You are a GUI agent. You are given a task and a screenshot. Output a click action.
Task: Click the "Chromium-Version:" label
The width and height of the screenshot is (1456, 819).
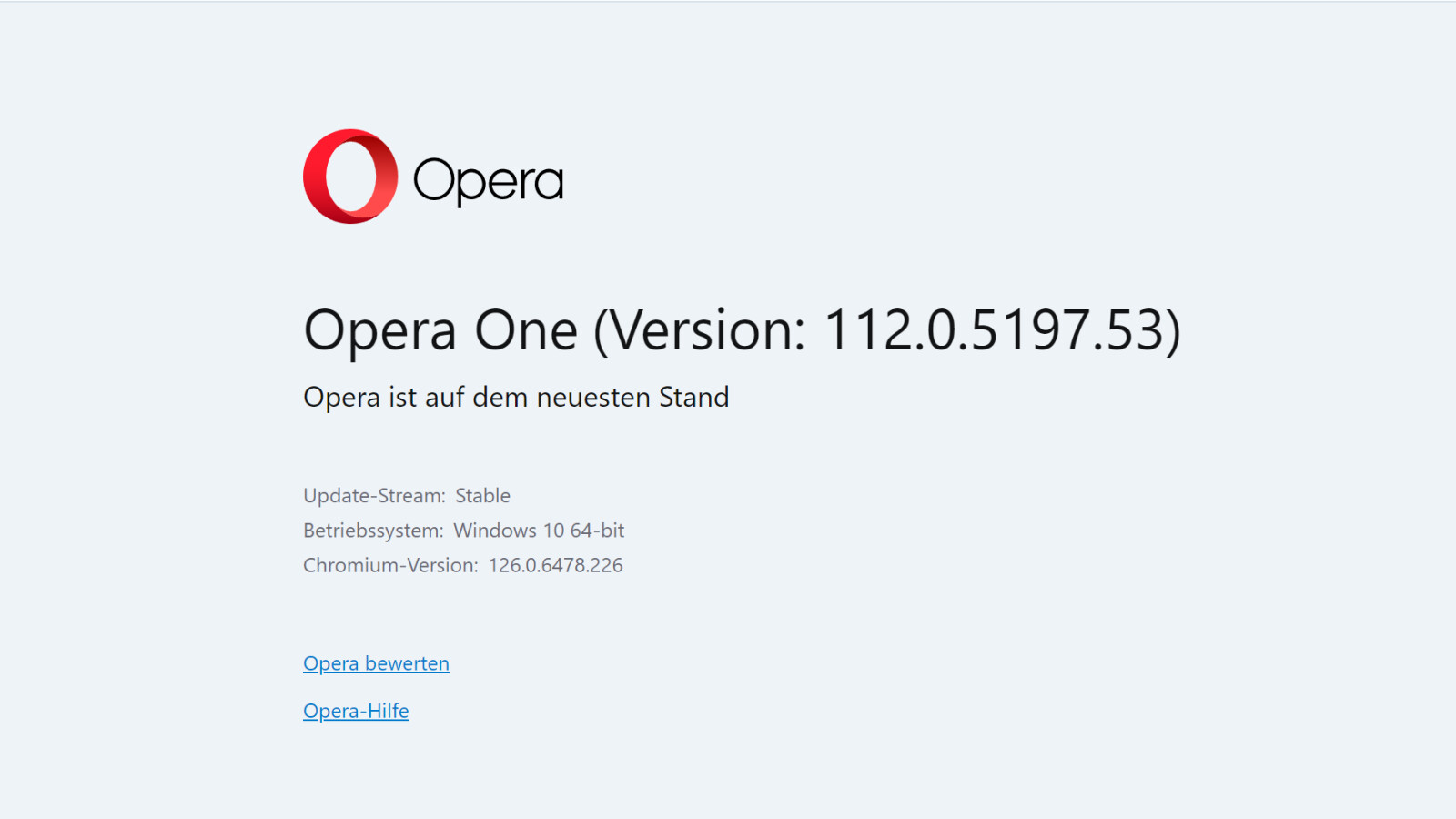(390, 565)
